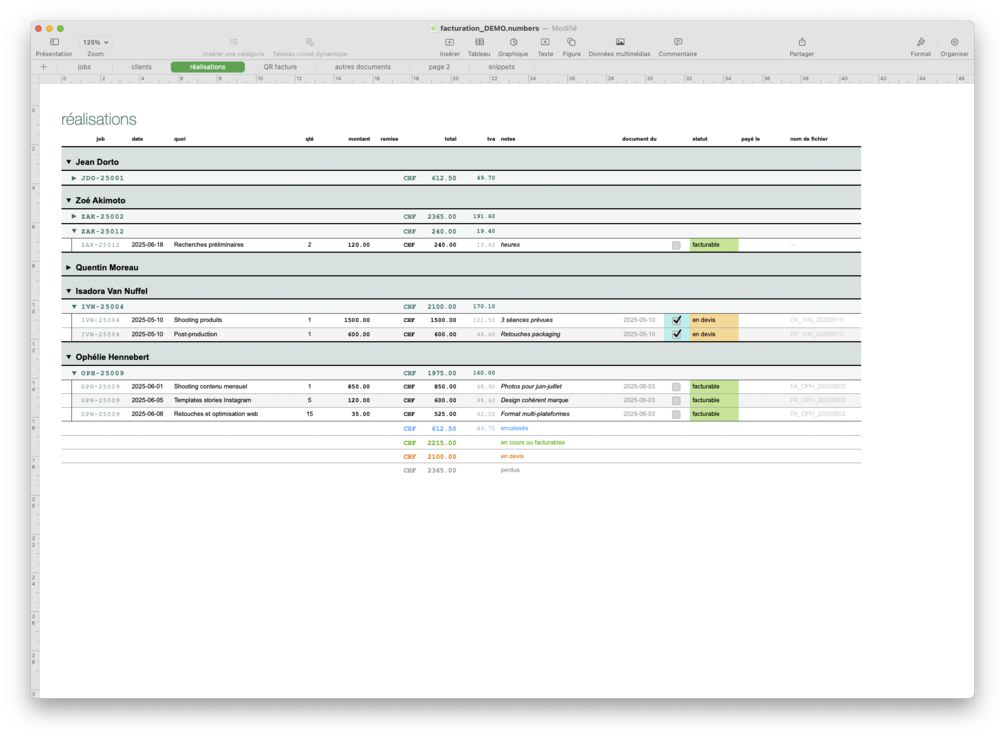Check the Retouches et optimisation web box
The height and width of the screenshot is (739, 1005).
pyautogui.click(x=676, y=414)
